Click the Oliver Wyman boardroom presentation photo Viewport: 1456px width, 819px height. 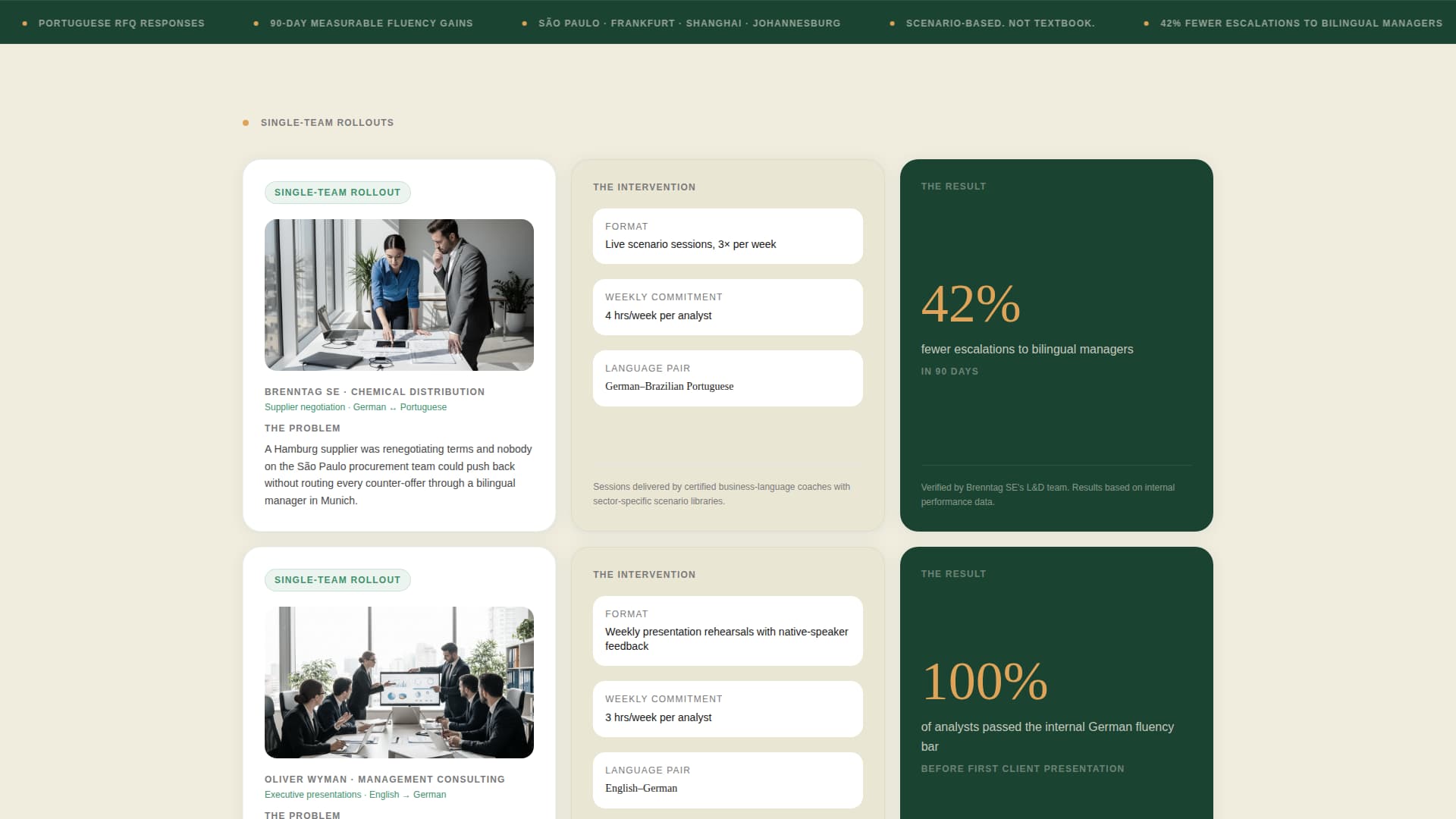pos(399,682)
